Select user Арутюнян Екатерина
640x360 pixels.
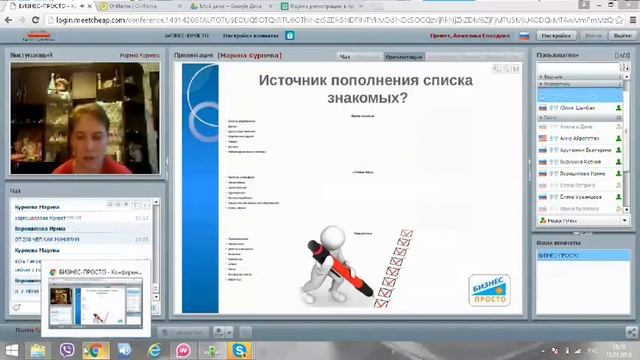[580, 150]
